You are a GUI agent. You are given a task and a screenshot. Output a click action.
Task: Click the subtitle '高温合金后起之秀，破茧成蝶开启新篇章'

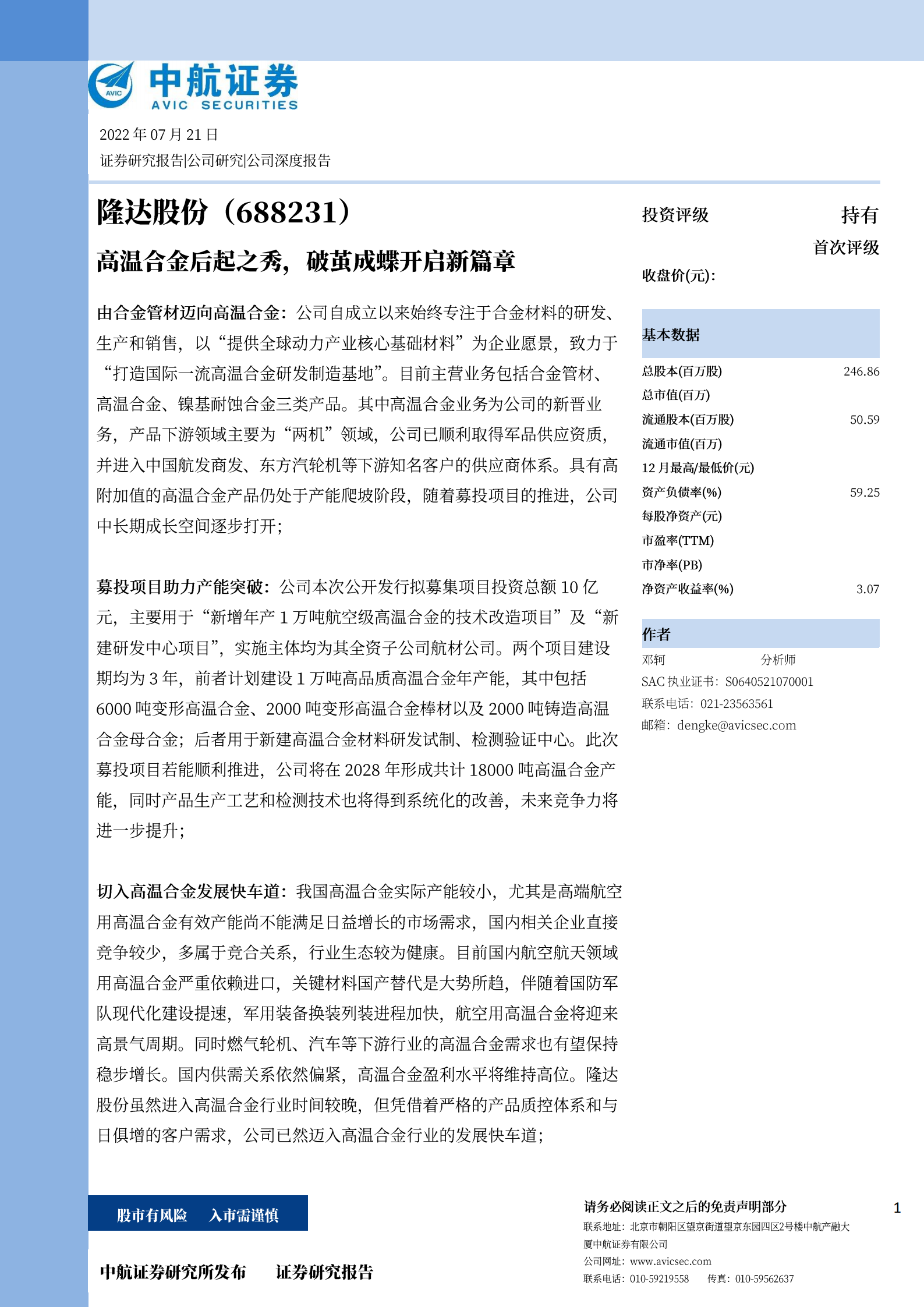click(x=306, y=261)
